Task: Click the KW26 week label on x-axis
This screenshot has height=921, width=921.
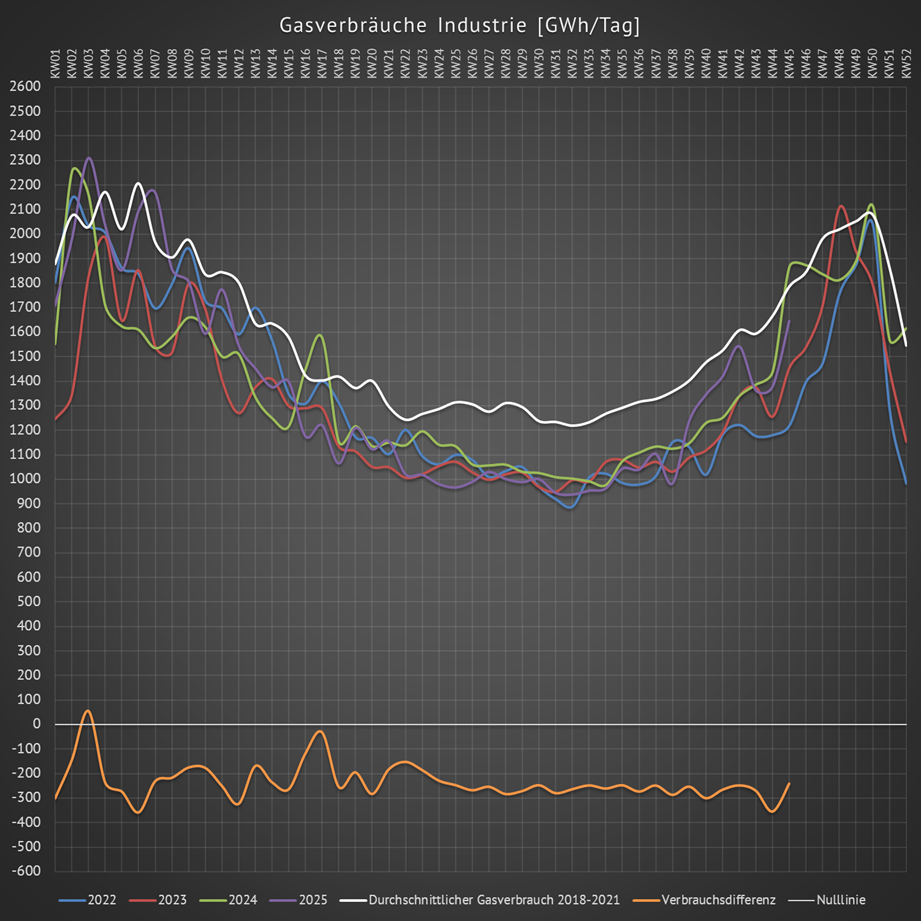Action: tap(472, 62)
